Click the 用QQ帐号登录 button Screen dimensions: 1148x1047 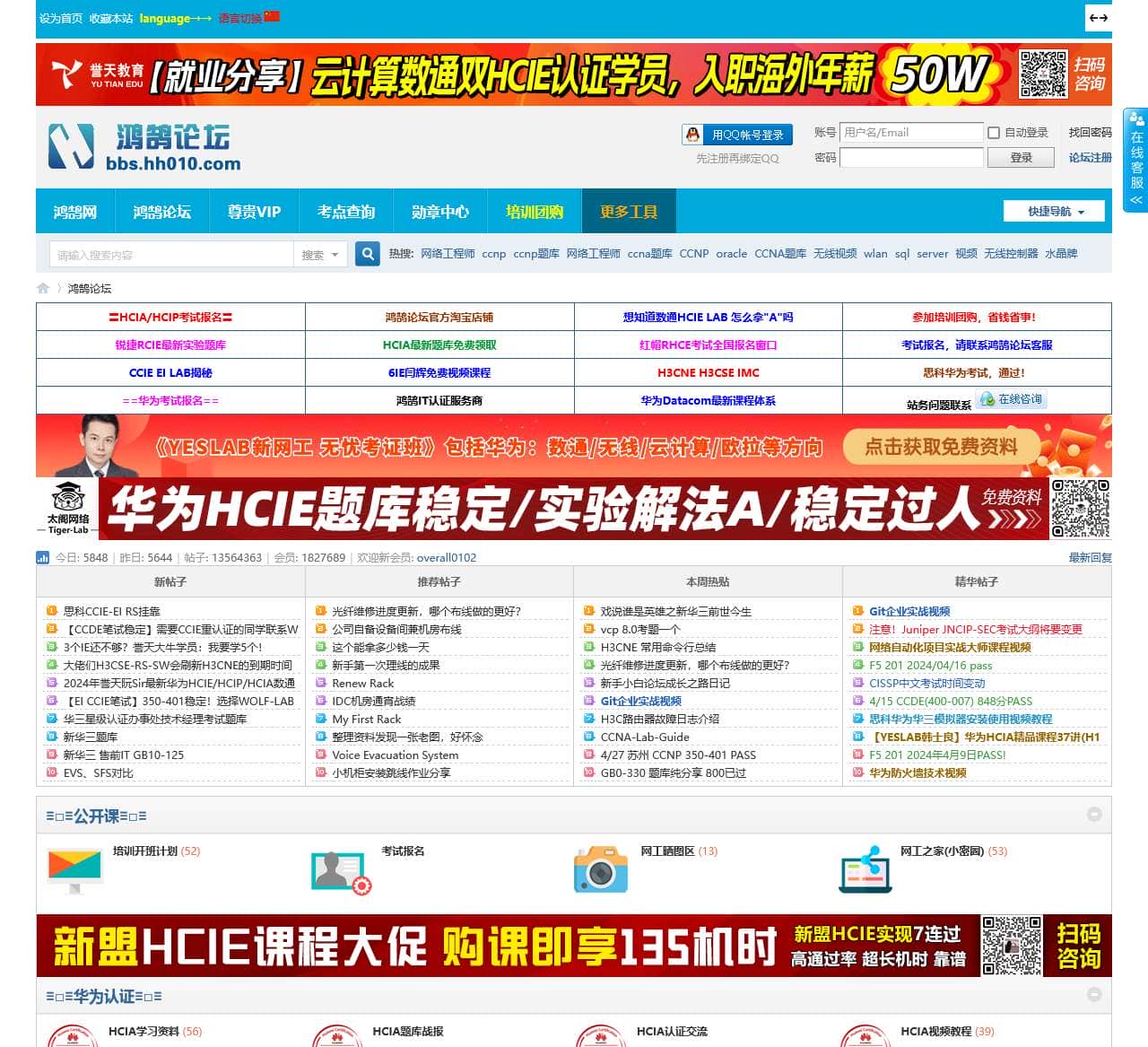click(x=738, y=135)
